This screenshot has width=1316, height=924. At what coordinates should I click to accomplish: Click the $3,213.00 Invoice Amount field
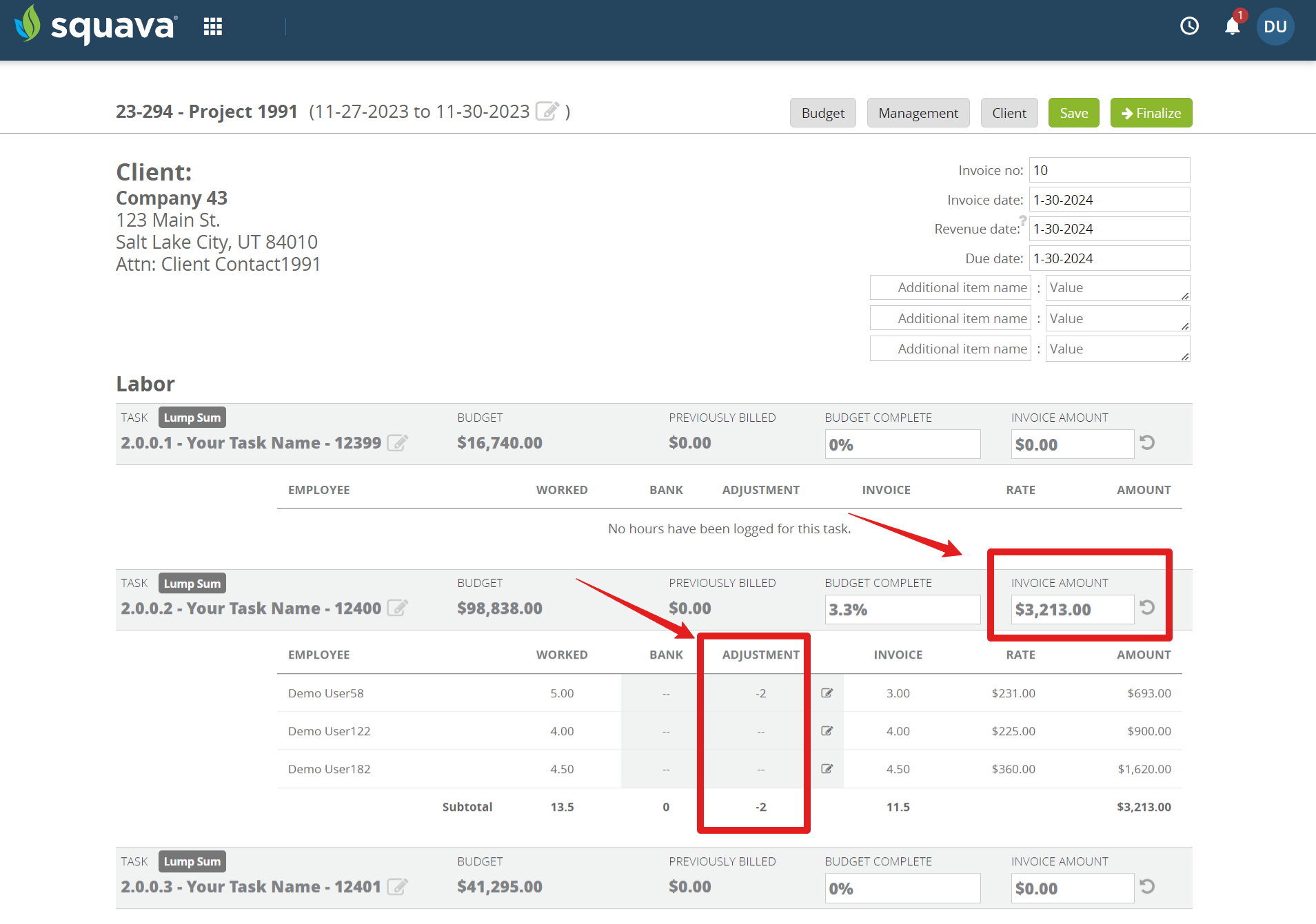point(1072,610)
